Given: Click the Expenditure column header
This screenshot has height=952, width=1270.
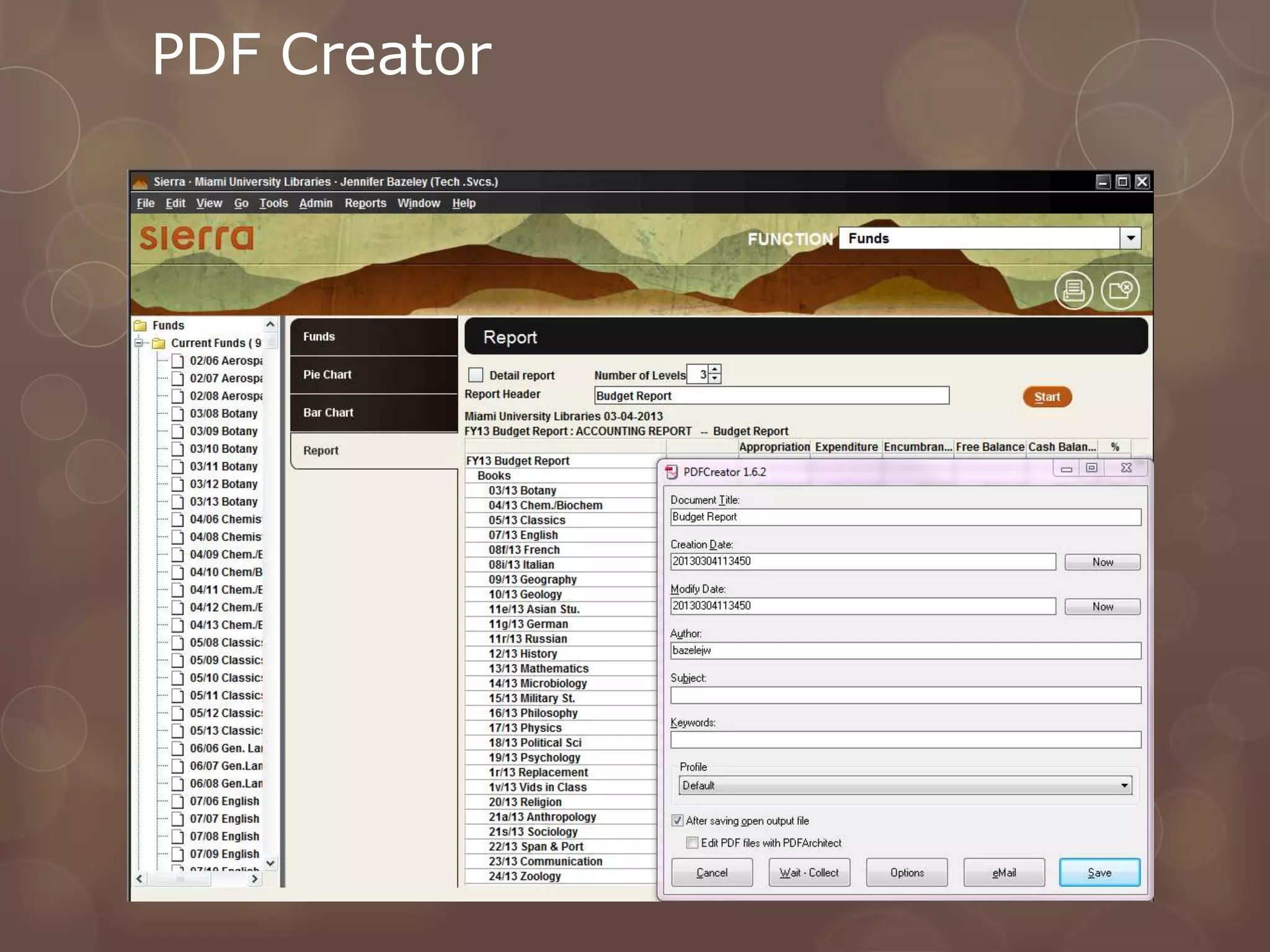Looking at the screenshot, I should 846,447.
